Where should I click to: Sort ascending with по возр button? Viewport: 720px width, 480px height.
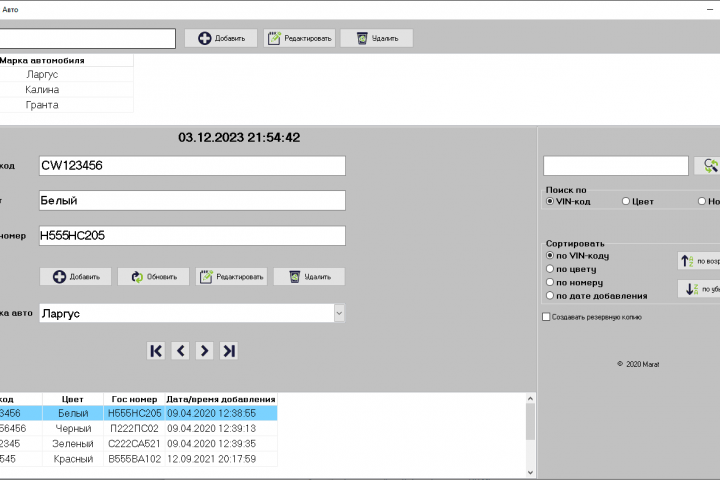[x=699, y=261]
